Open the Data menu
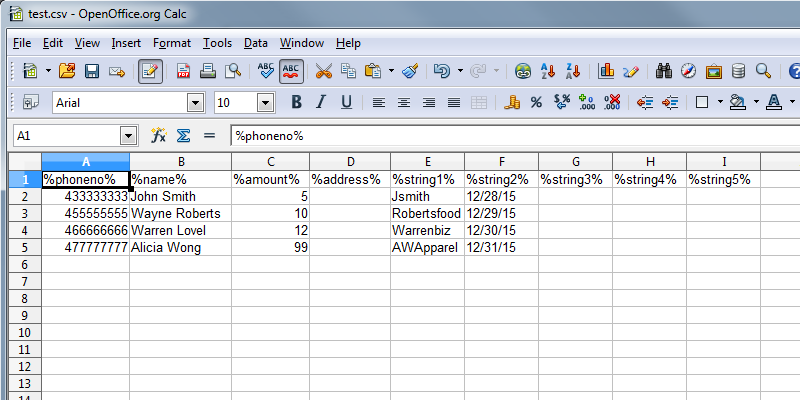Viewport: 800px width, 400px height. coord(256,43)
